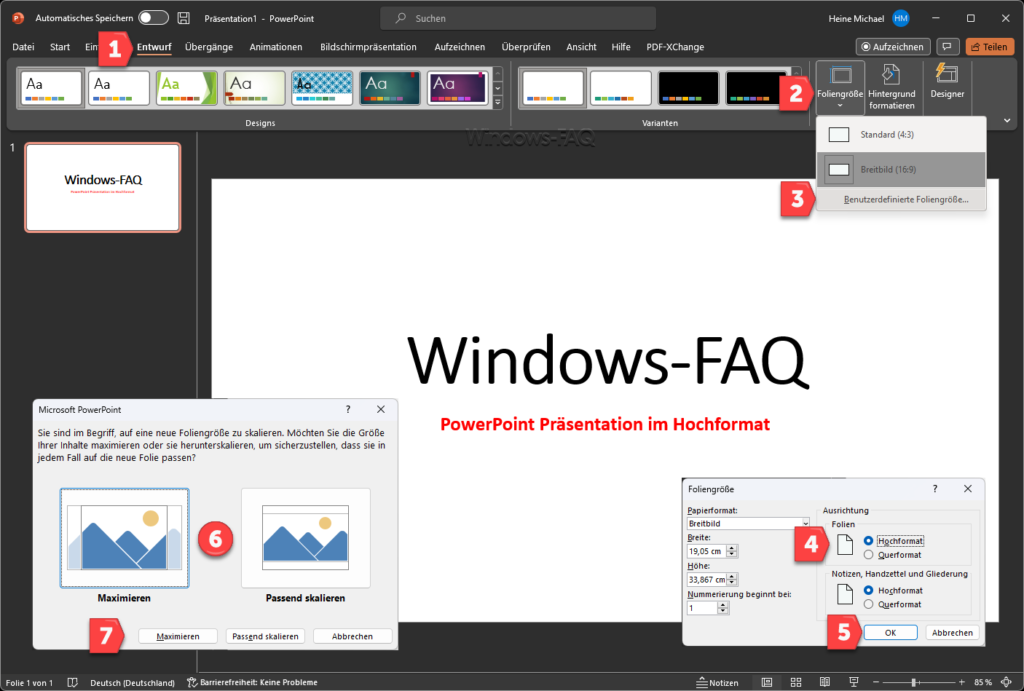
Task: Click OK in the Foliengröße dialog
Action: (890, 633)
